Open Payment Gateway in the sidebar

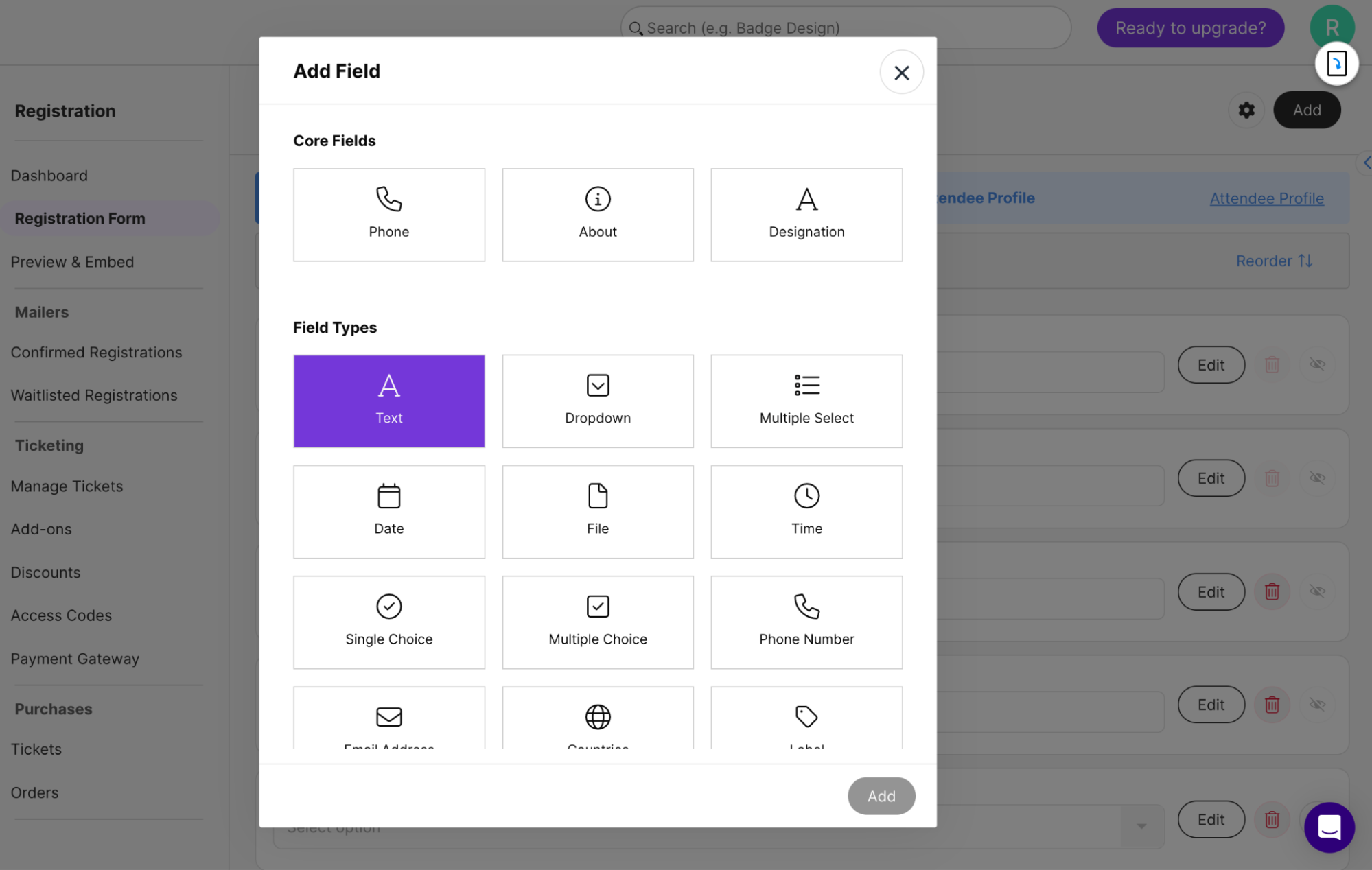75,659
